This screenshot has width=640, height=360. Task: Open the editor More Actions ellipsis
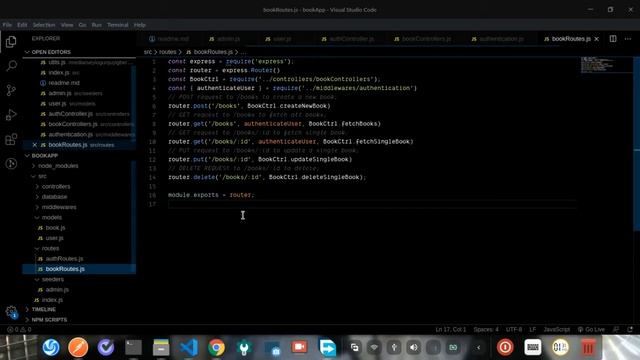point(628,39)
